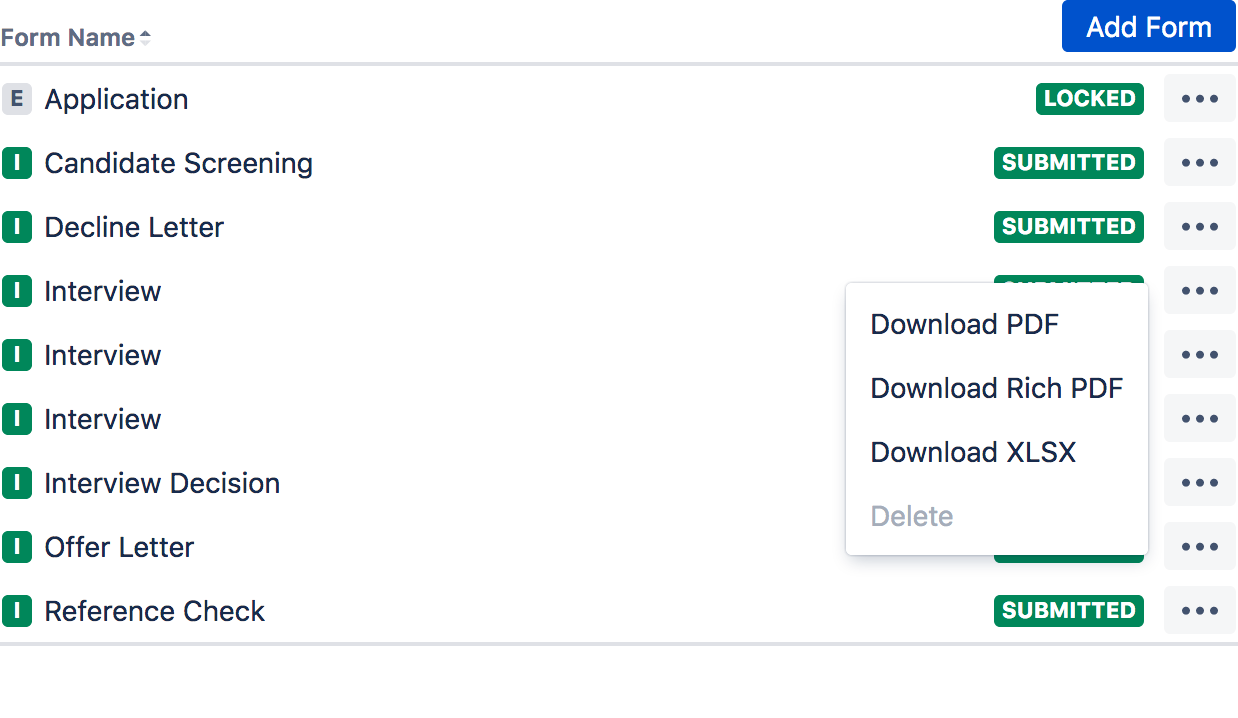Click the I icon beside Offer Letter
The height and width of the screenshot is (718, 1238).
pos(16,547)
